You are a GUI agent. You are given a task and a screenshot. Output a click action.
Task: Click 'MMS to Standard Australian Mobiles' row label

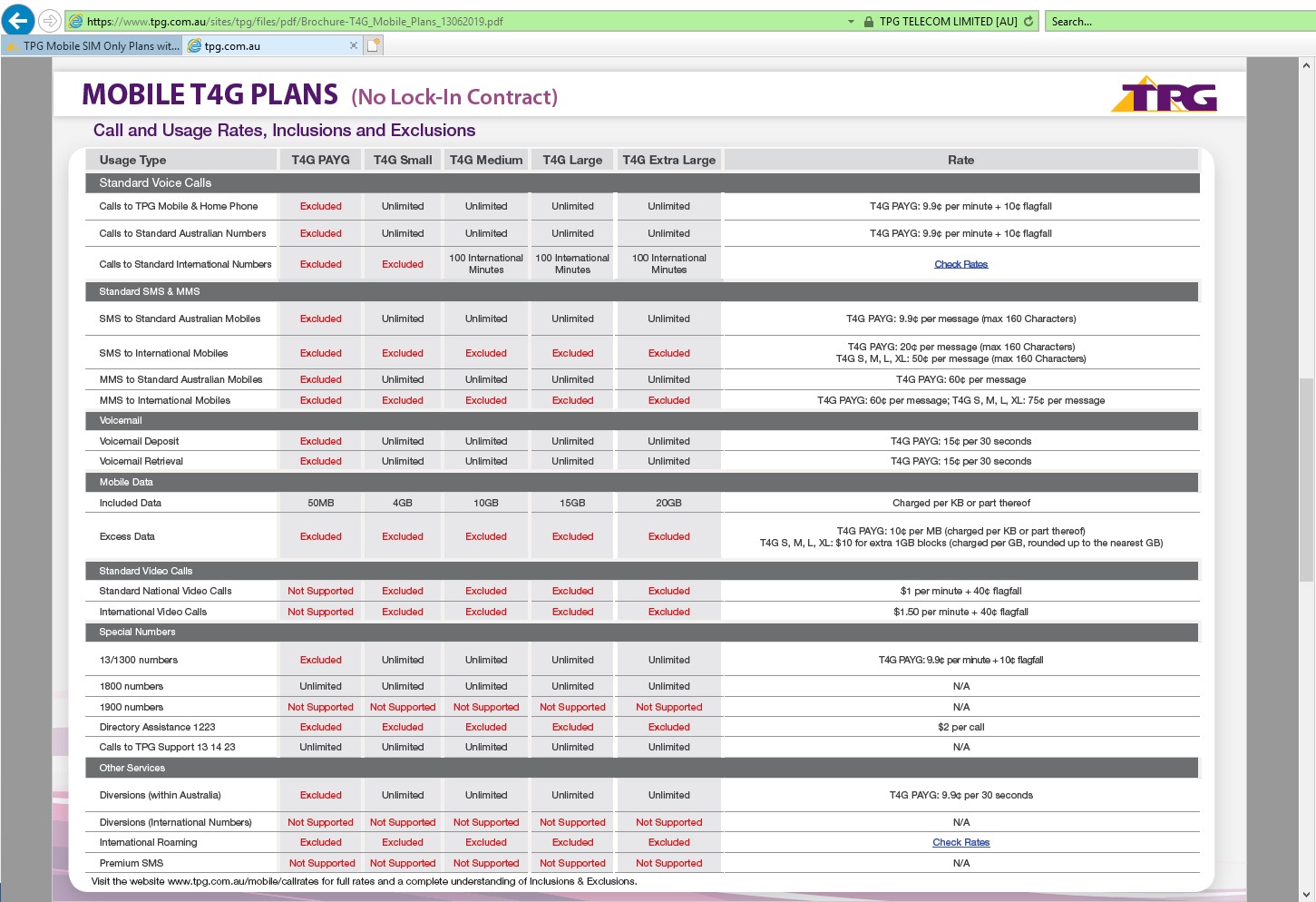pyautogui.click(x=180, y=379)
